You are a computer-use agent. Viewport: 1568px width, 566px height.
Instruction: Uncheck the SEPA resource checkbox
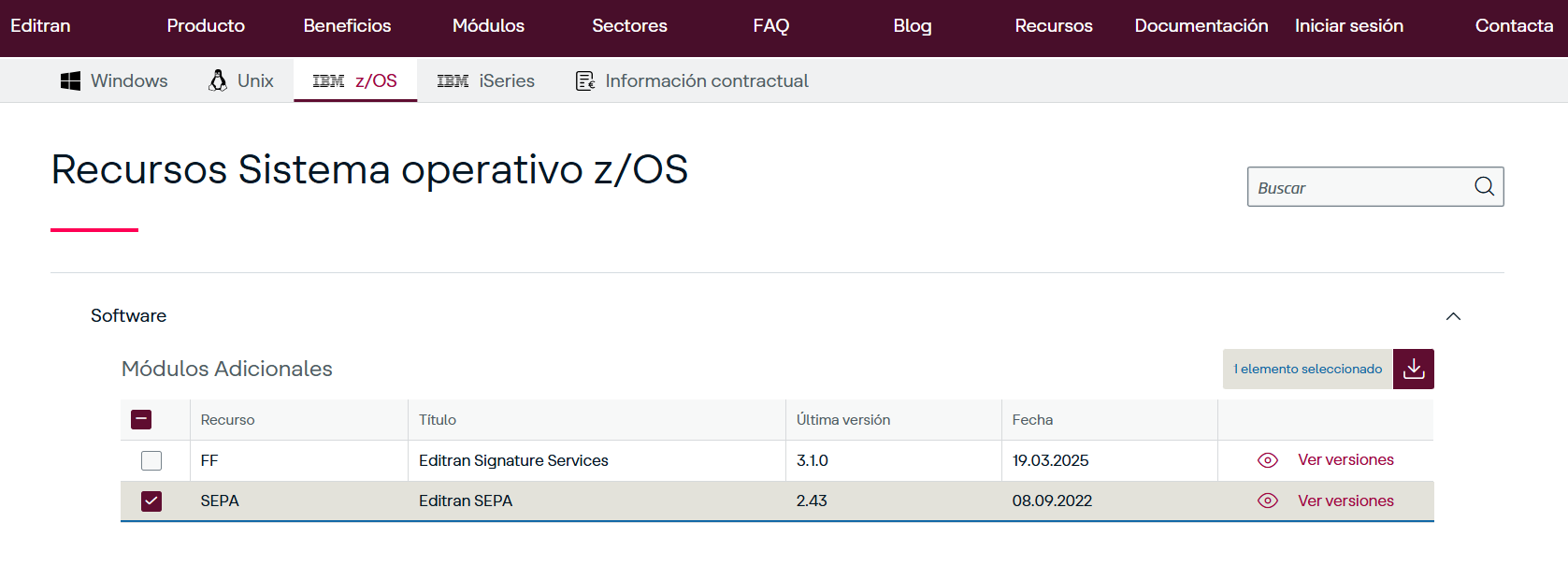point(151,501)
